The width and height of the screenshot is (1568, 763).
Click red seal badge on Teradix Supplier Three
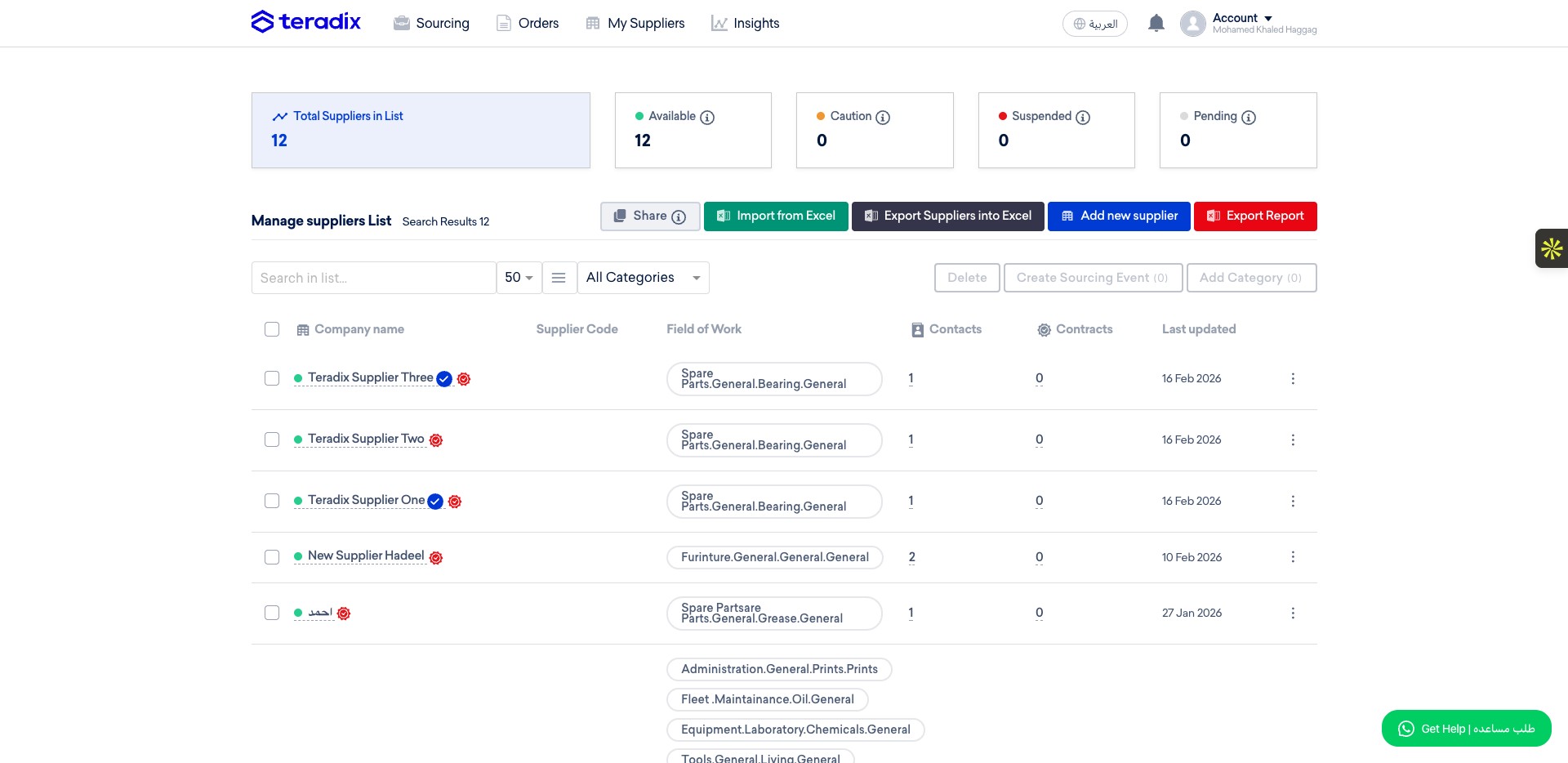[x=464, y=379]
